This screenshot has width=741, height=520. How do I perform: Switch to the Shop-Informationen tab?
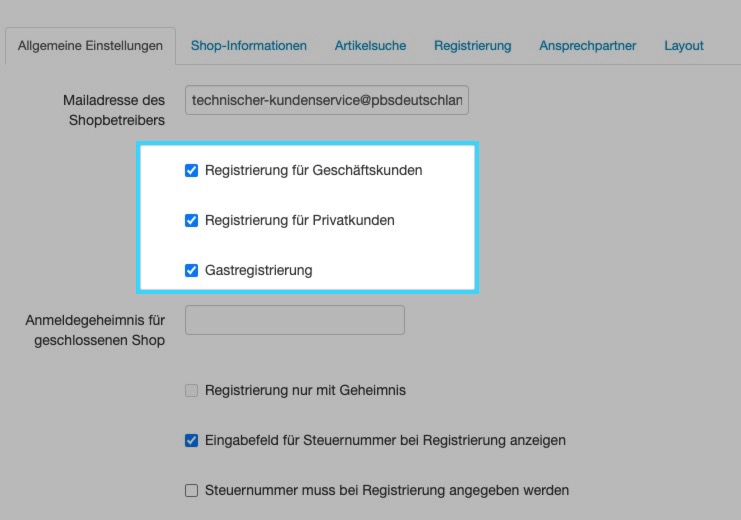click(248, 46)
